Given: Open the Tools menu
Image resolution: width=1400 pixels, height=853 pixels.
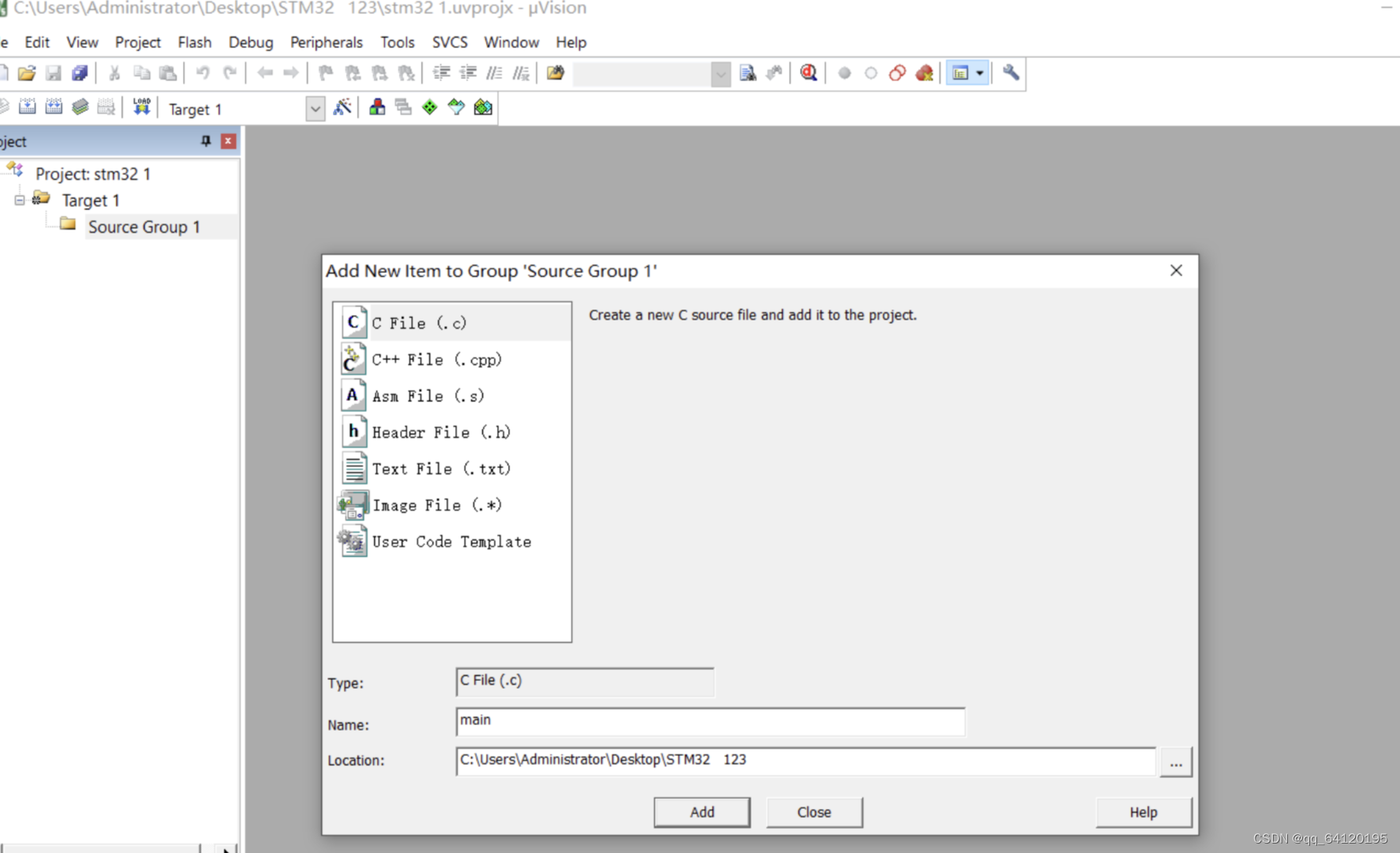Looking at the screenshot, I should 397,43.
